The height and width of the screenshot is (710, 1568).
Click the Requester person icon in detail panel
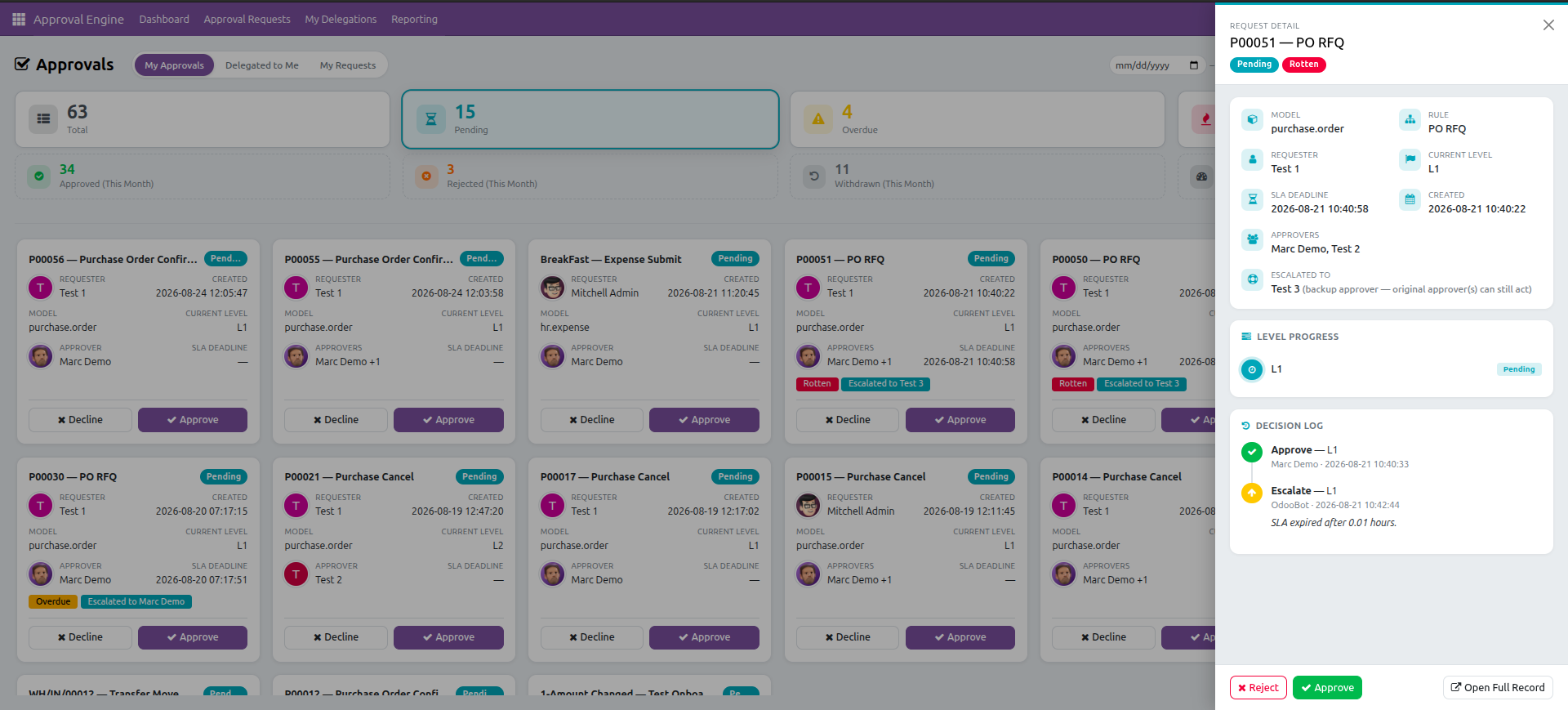(1252, 160)
